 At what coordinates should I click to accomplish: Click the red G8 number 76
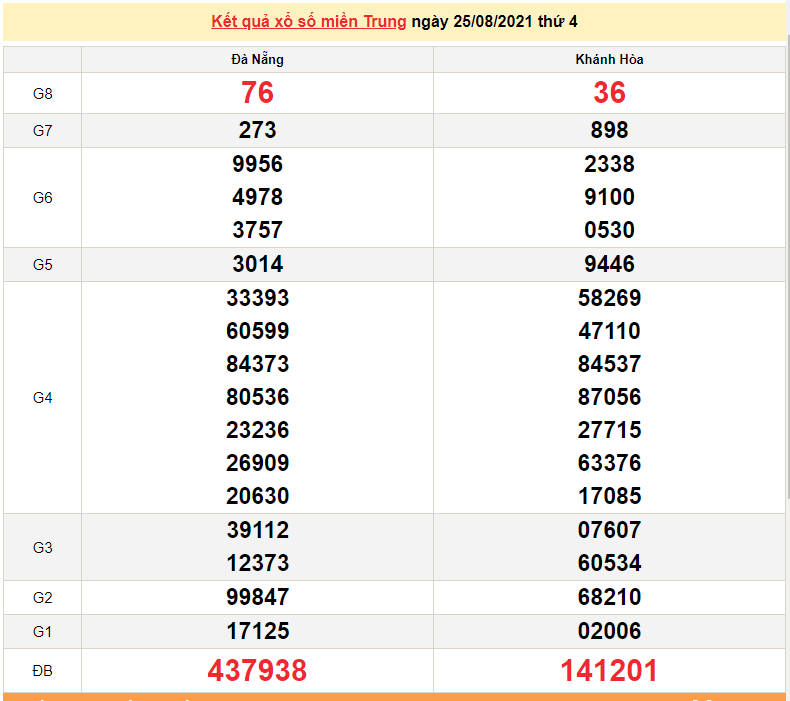coord(257,93)
